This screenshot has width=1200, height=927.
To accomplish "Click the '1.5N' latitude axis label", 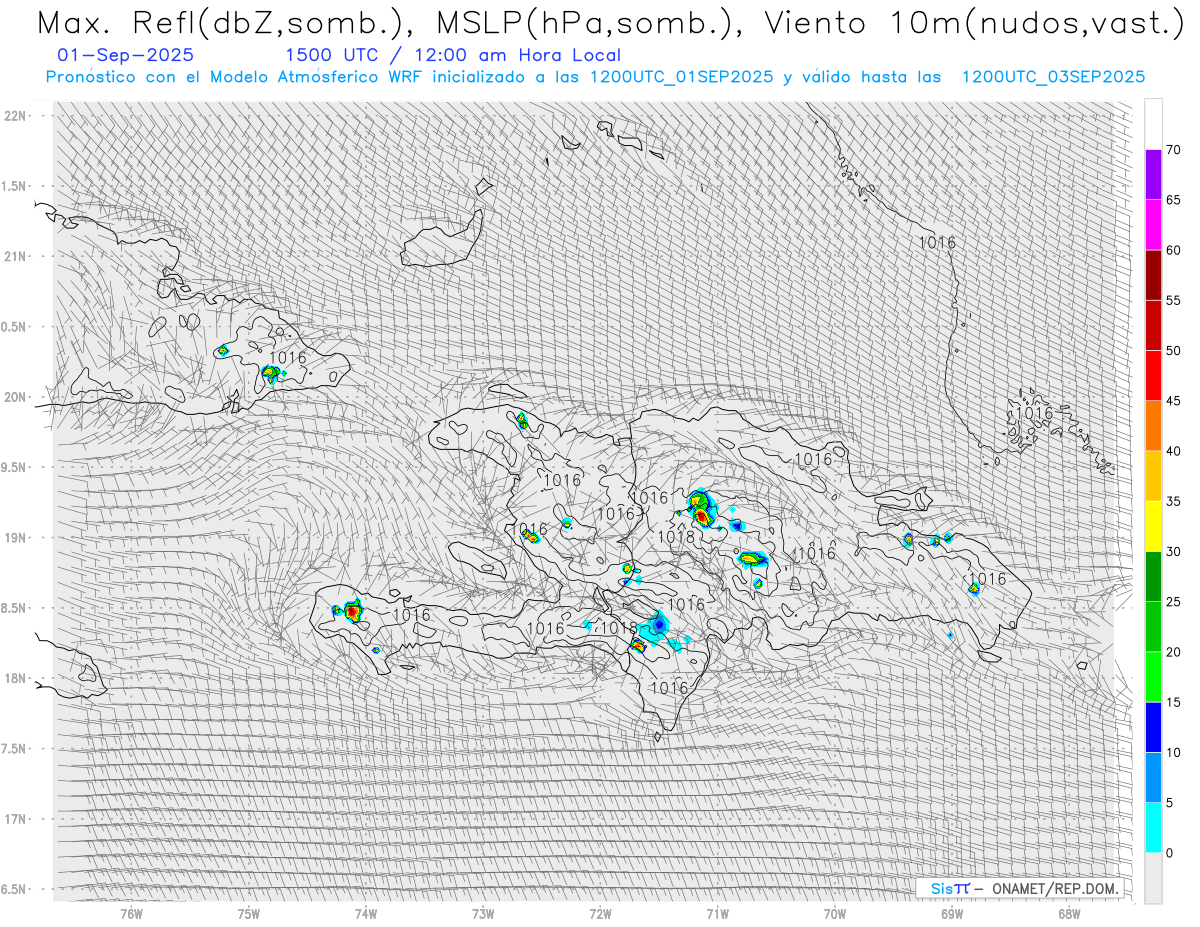I will [x=15, y=186].
